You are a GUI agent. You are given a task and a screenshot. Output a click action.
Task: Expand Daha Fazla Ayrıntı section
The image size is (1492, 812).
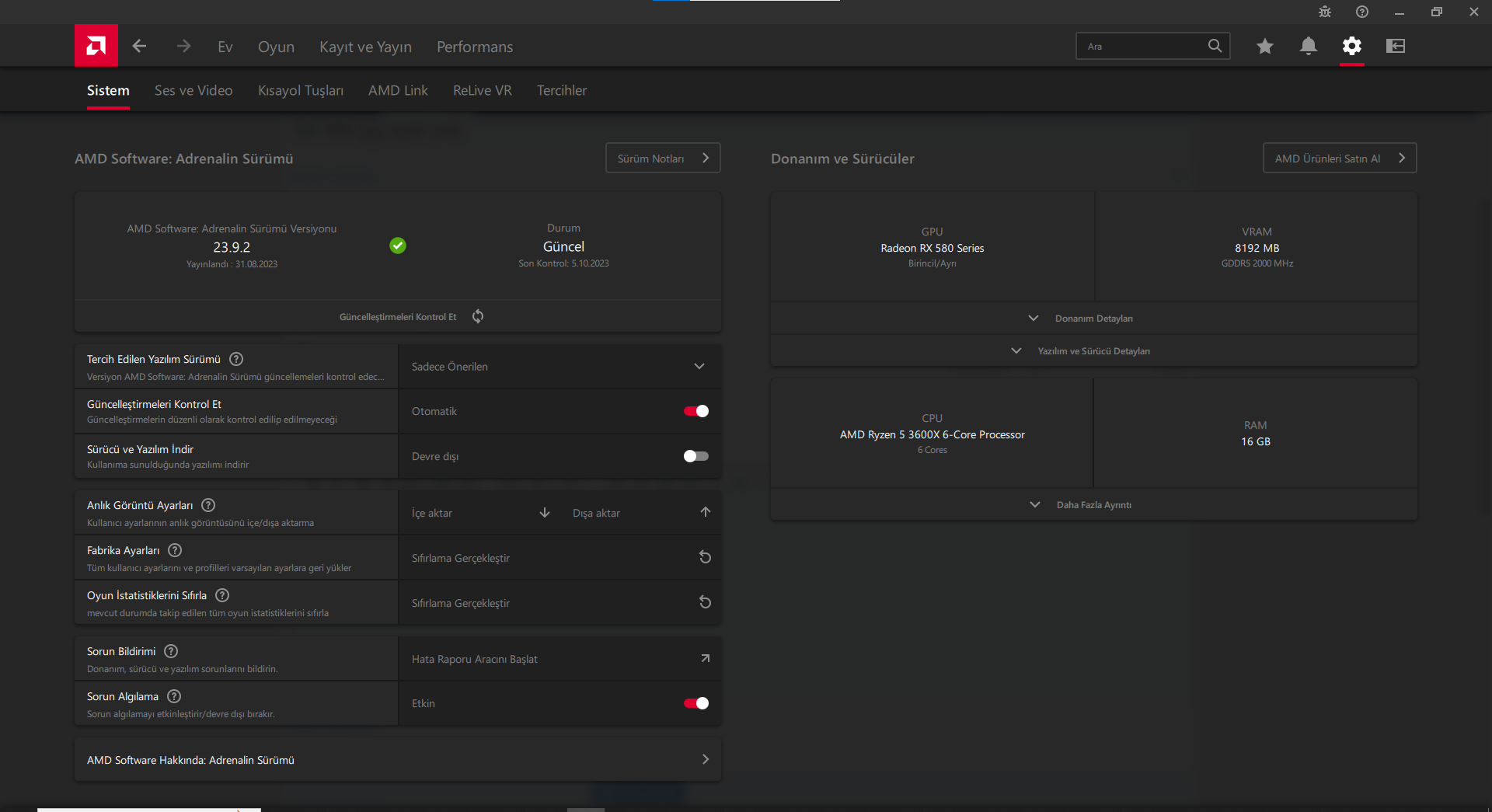1094,504
